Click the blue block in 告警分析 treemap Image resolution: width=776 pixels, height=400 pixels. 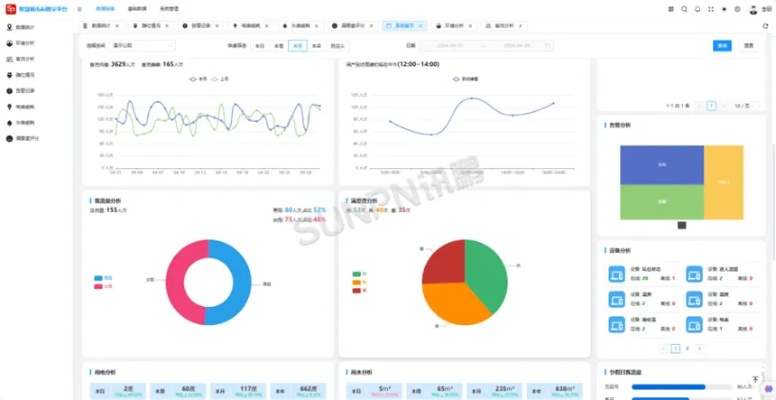click(661, 163)
